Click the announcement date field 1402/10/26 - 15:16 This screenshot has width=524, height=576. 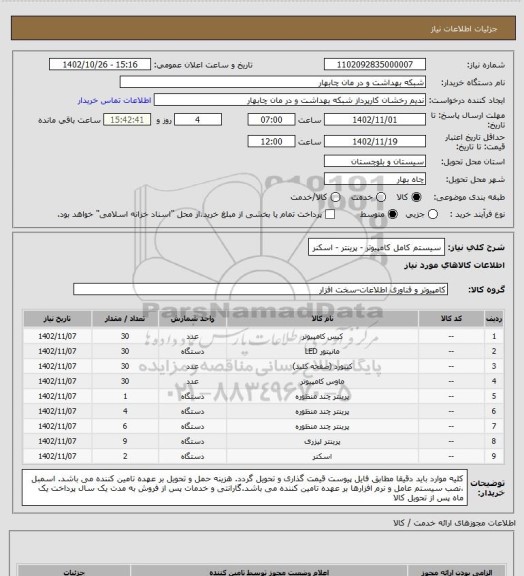[100, 65]
